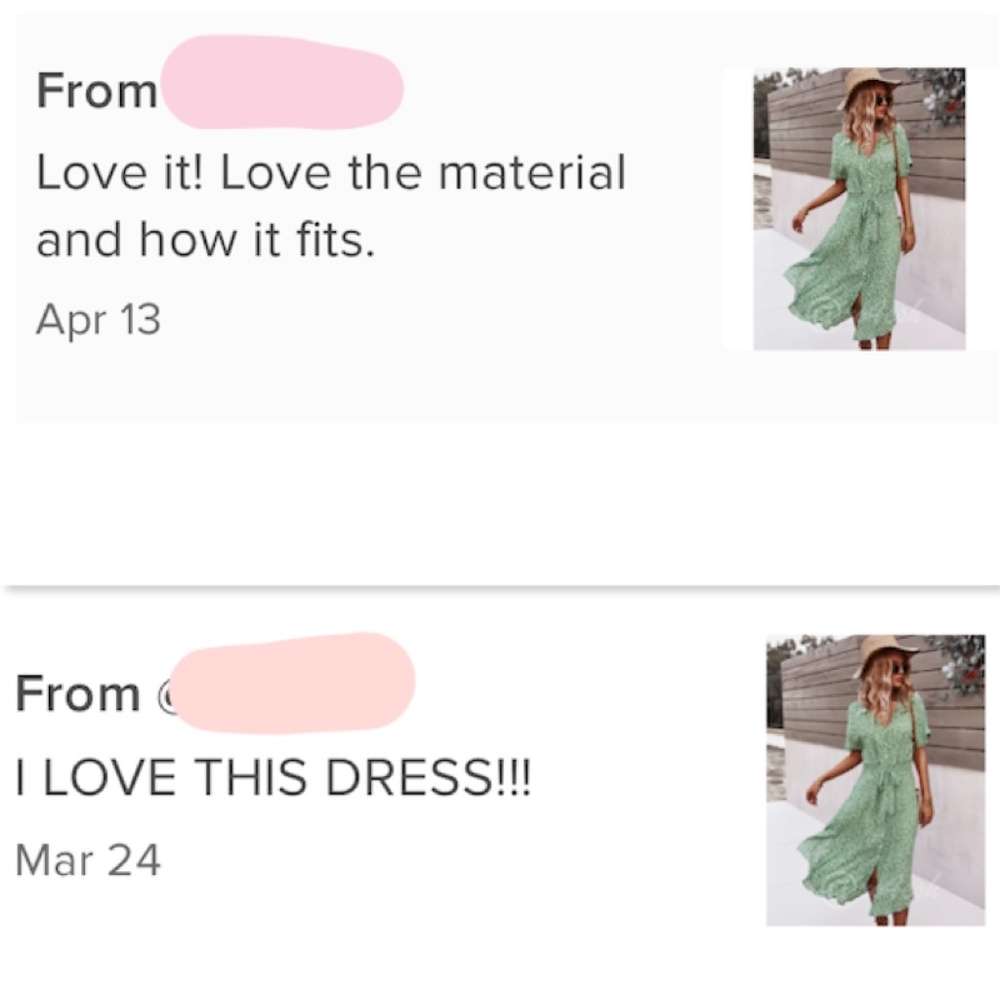Screen dimensions: 1000x1000
Task: Click the divider line between the two reviews
Action: (500, 586)
